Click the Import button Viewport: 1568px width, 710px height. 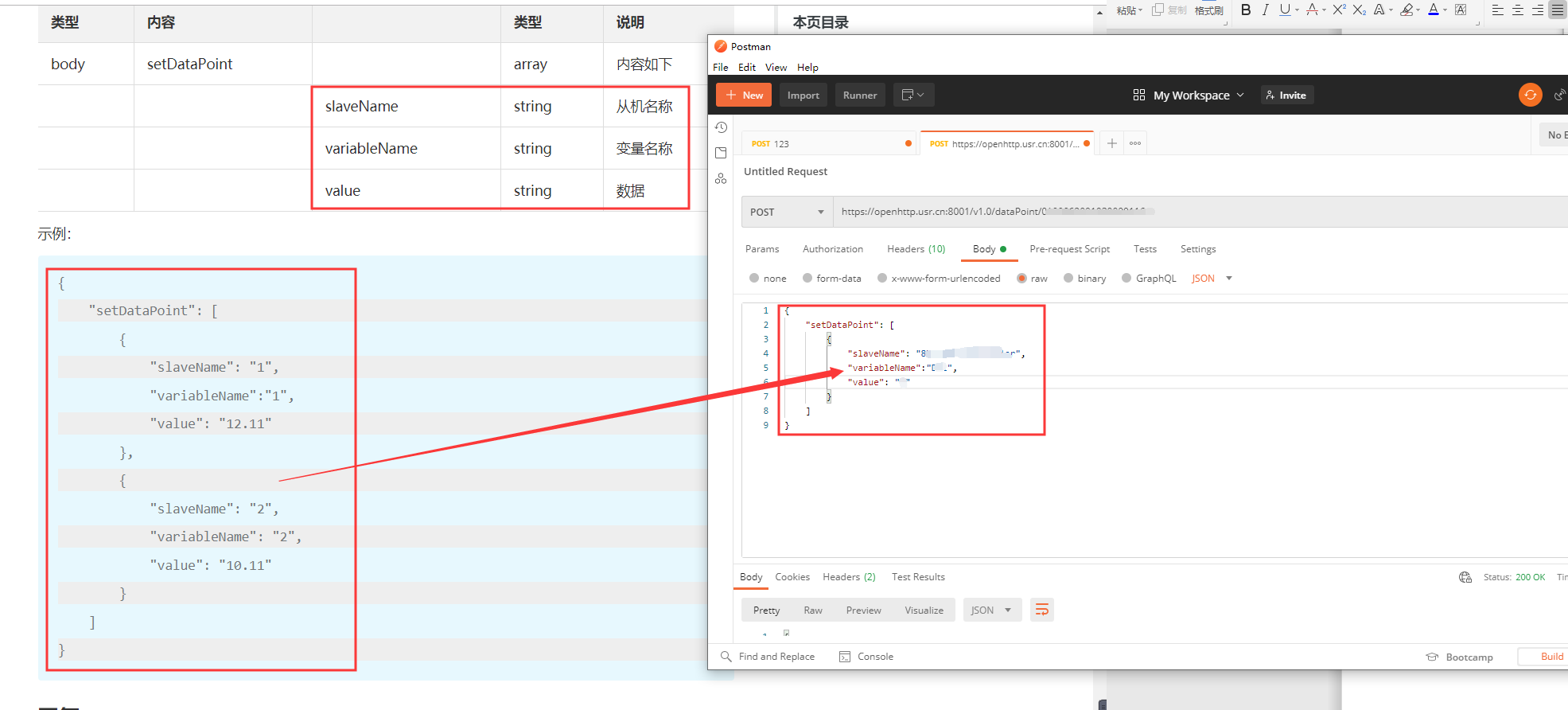[x=803, y=95]
